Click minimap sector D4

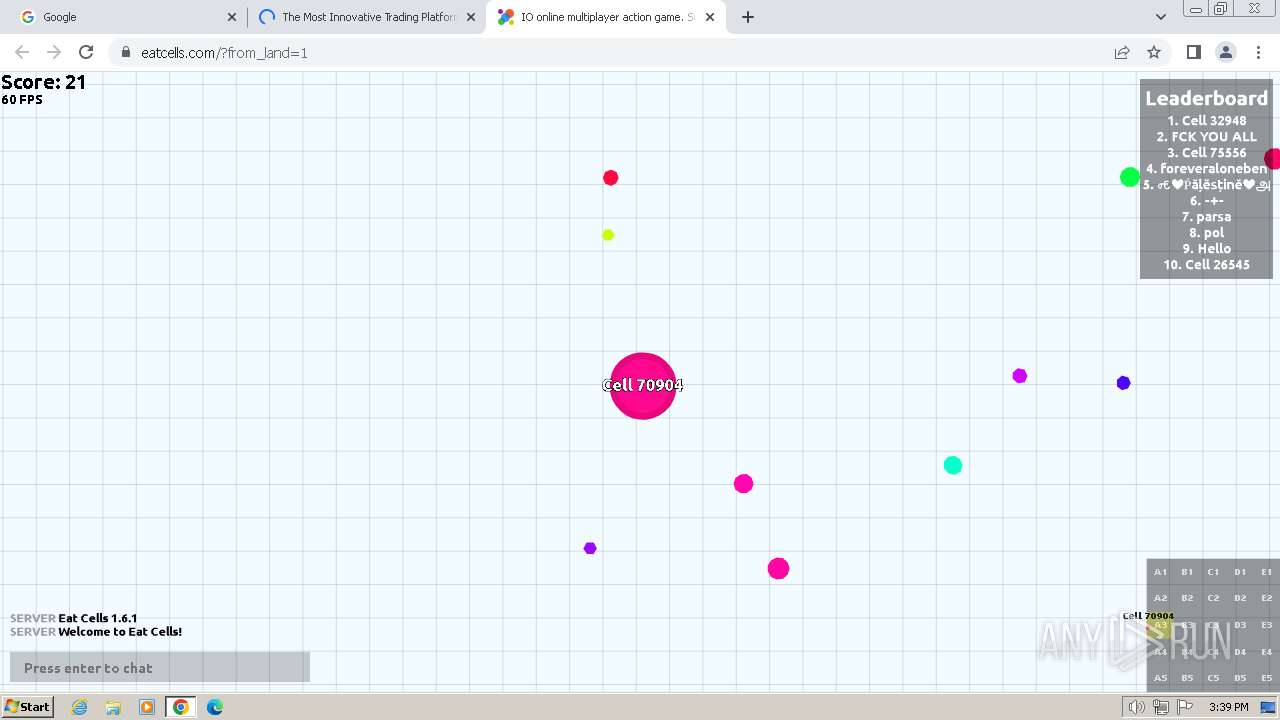pyautogui.click(x=1240, y=652)
